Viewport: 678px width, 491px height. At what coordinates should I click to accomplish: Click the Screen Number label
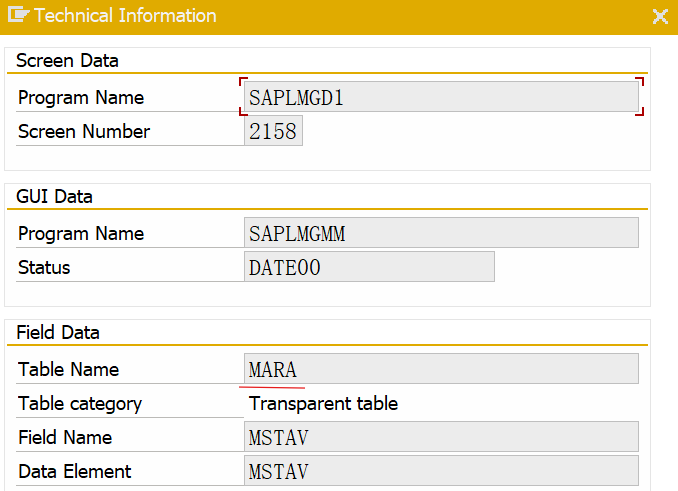pos(84,132)
